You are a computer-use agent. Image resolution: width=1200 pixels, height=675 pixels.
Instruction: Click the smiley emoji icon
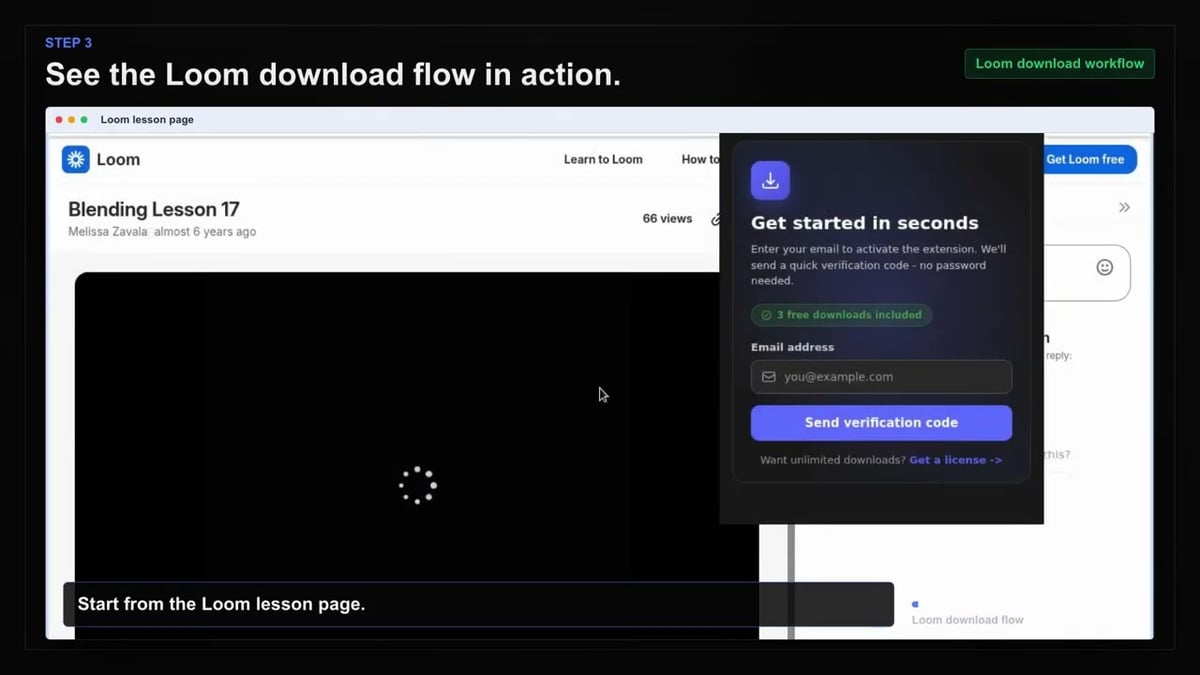point(1105,267)
